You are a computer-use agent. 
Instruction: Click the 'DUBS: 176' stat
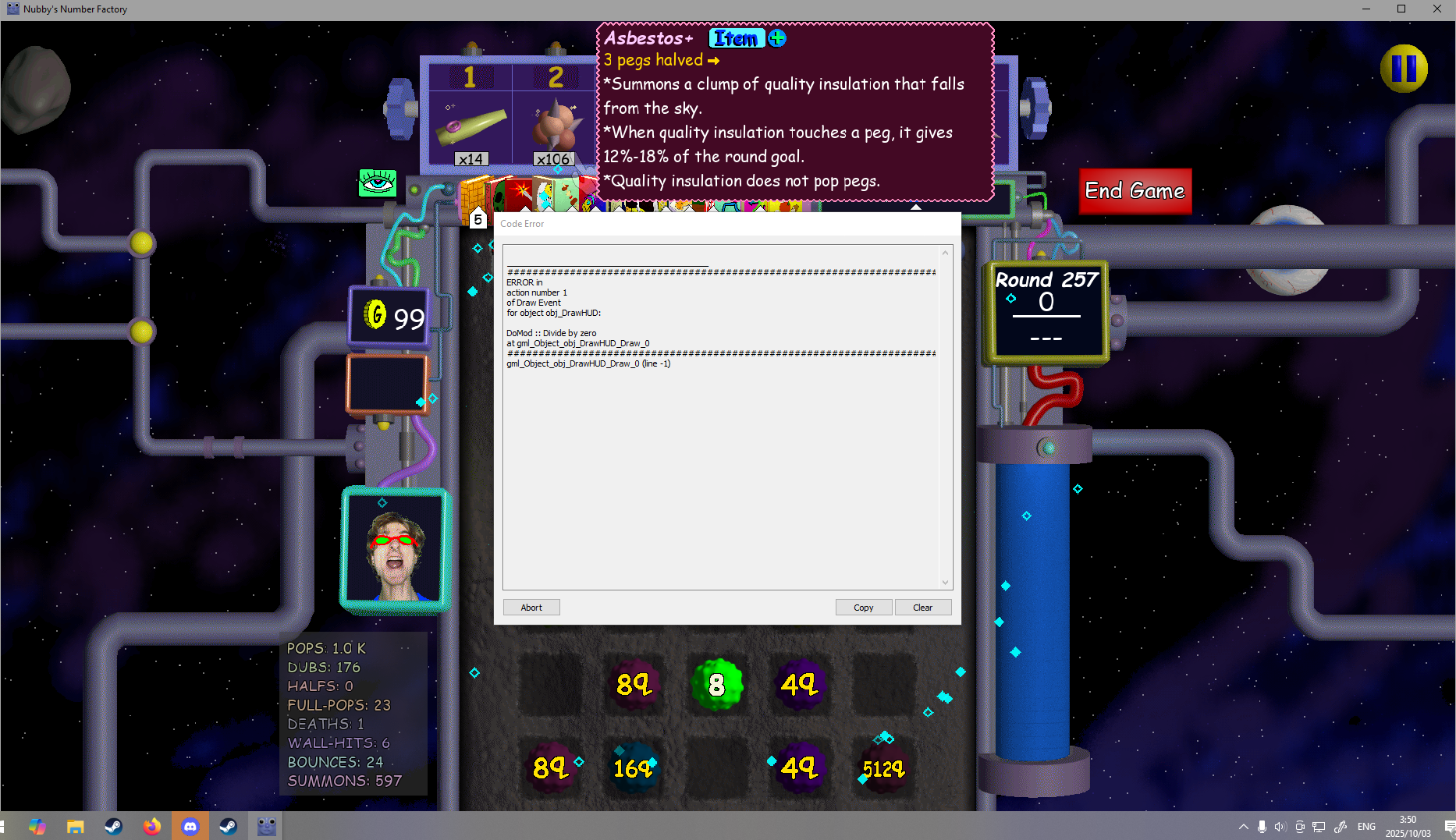(324, 668)
